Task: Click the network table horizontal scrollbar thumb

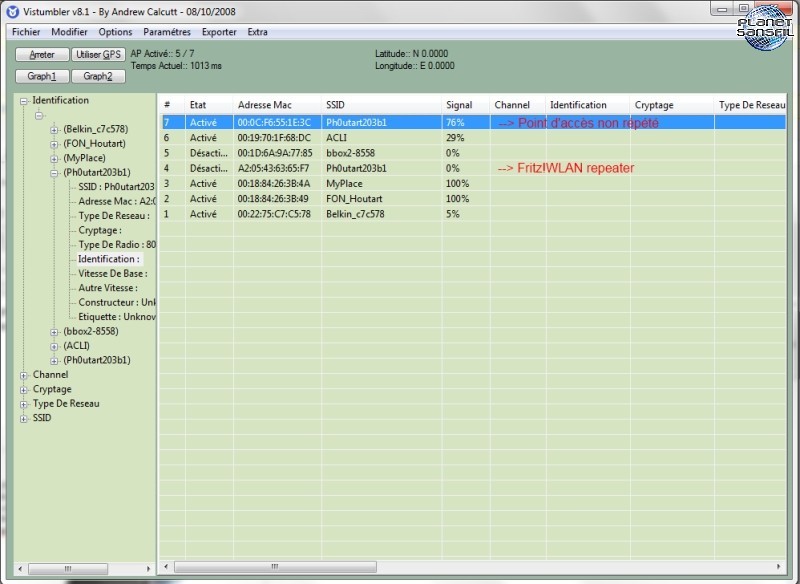Action: point(276,567)
